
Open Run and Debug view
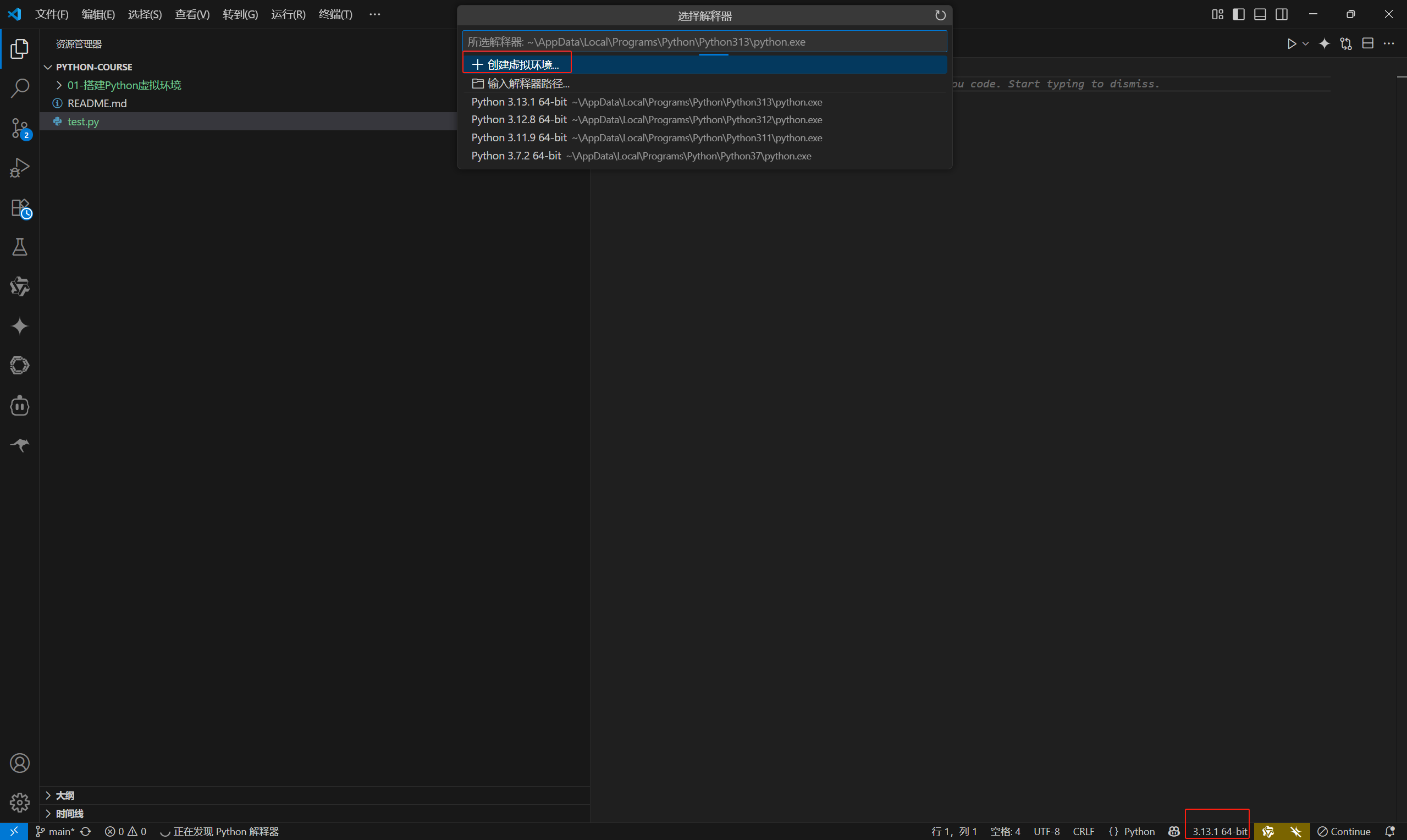pyautogui.click(x=20, y=168)
